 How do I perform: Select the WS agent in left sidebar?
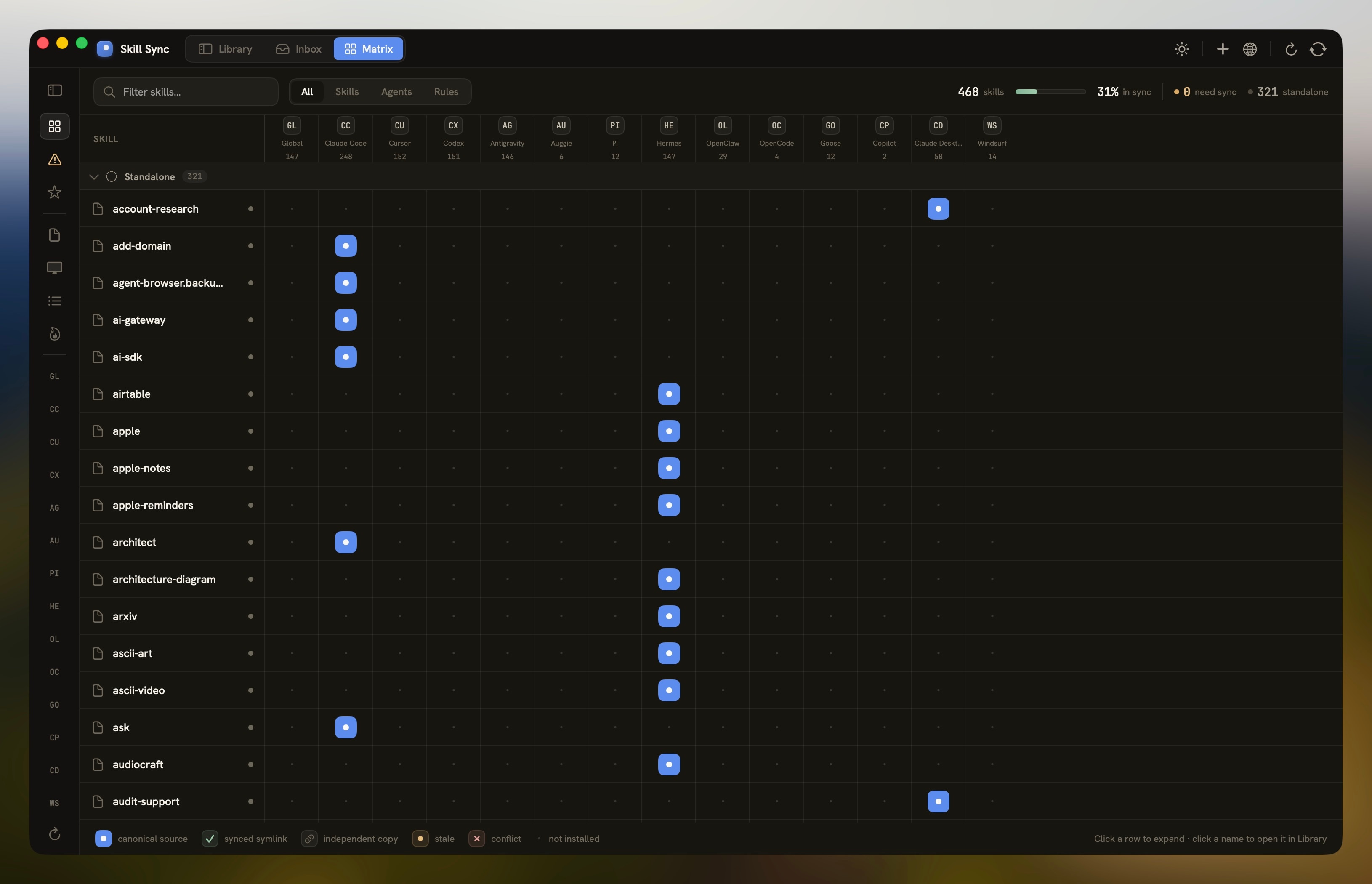[x=55, y=803]
